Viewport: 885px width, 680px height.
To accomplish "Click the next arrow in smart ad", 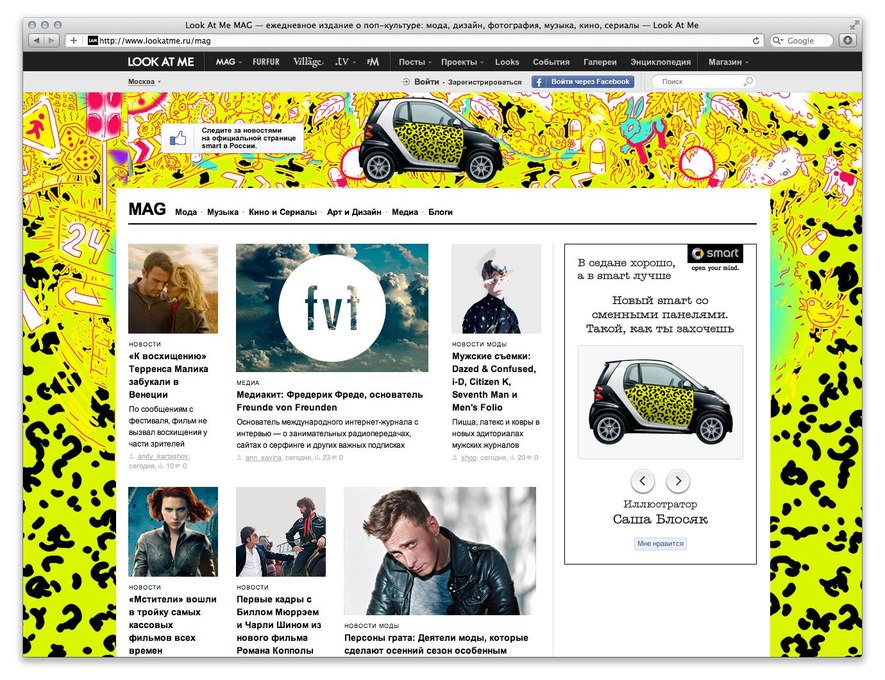I will tap(678, 480).
